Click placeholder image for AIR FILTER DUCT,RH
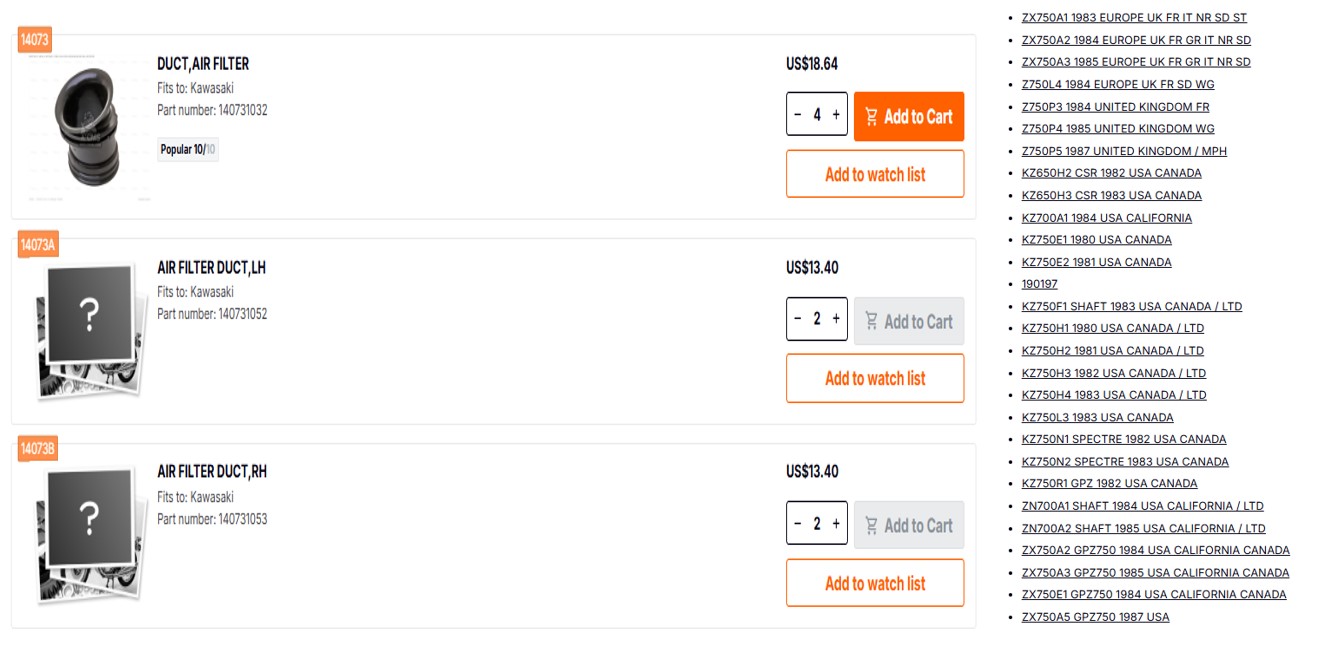1321x651 pixels. 87,532
